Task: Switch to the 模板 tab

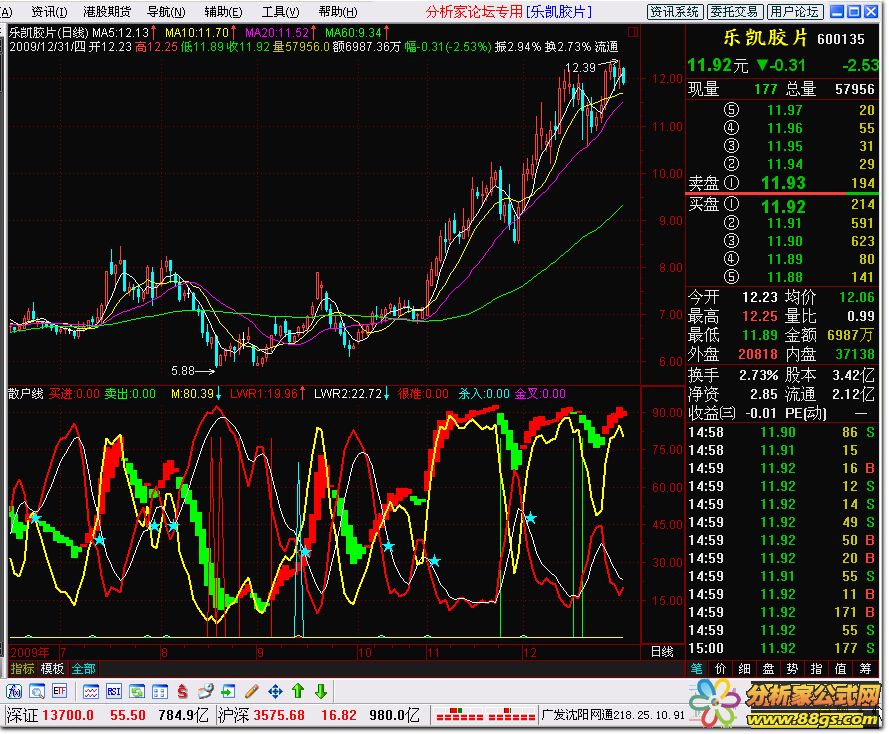Action: (52, 669)
